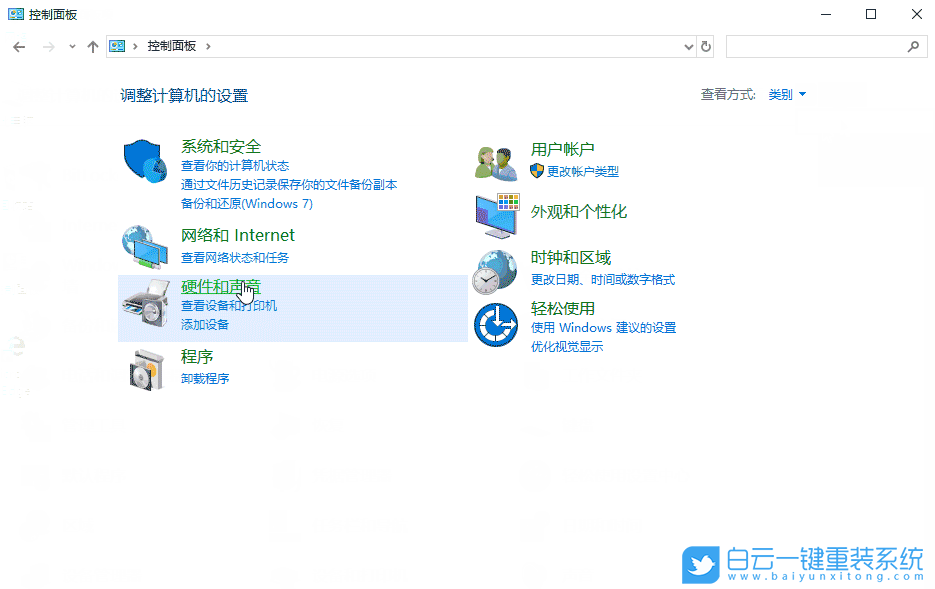
Task: Click 卸载程序 under 程序
Action: click(x=205, y=378)
